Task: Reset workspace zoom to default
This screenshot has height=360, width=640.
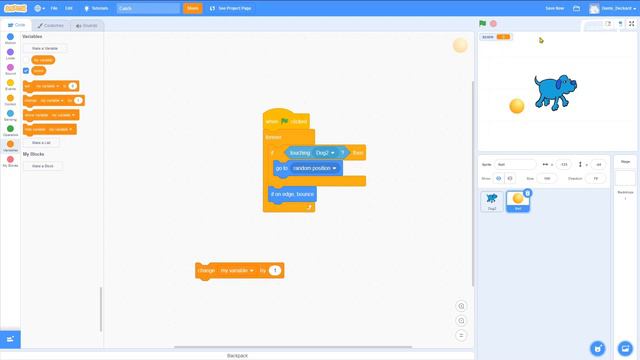Action: tap(461, 336)
